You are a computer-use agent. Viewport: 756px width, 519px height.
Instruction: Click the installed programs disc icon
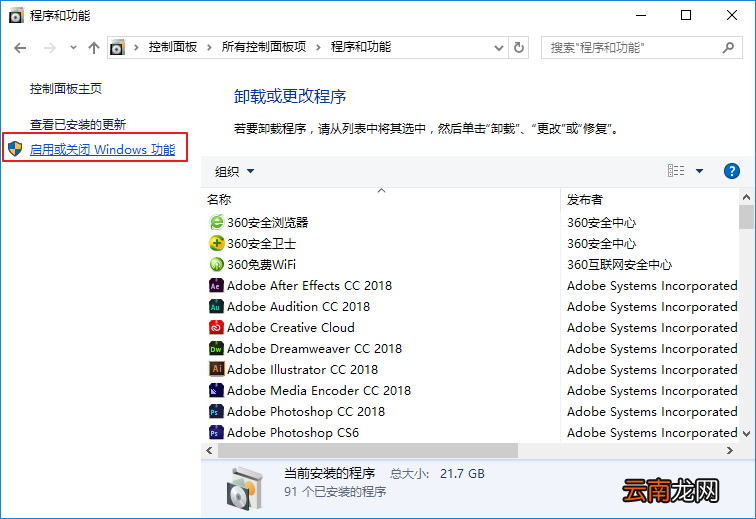coord(245,489)
